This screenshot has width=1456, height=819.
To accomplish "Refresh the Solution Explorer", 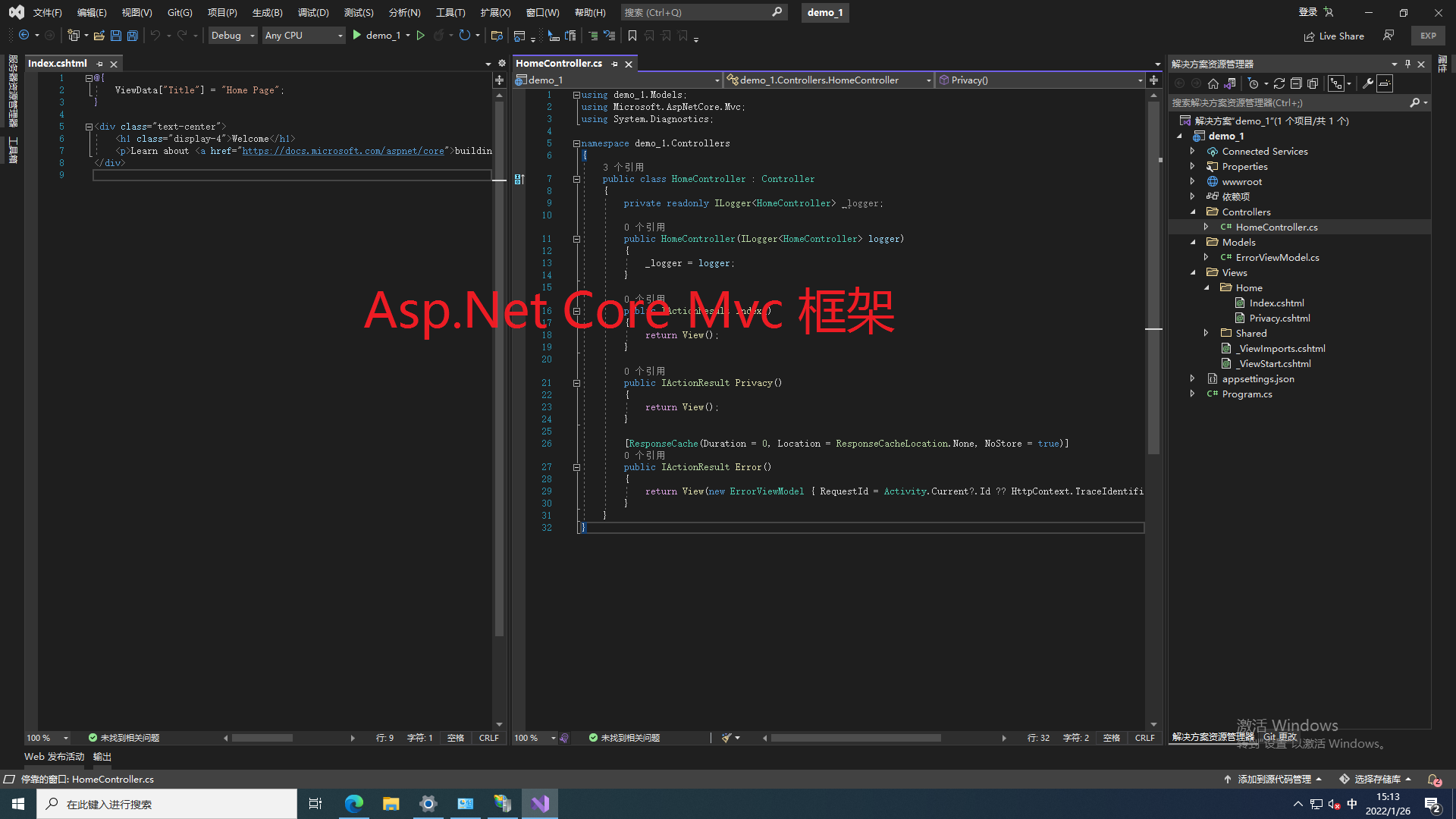I will click(1280, 83).
